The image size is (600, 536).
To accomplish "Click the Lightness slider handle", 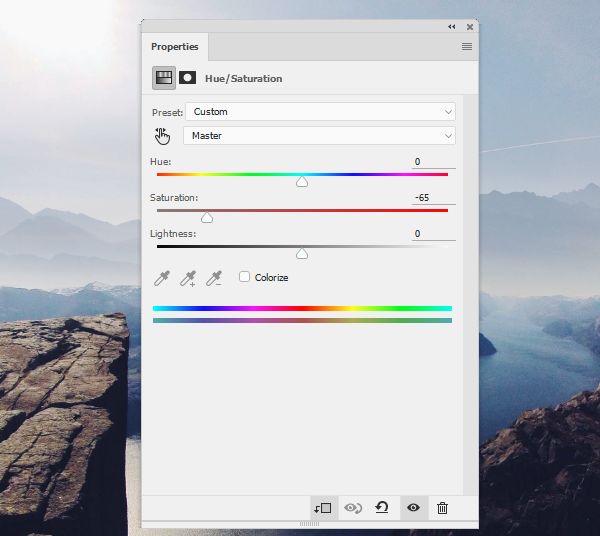I will tap(302, 254).
